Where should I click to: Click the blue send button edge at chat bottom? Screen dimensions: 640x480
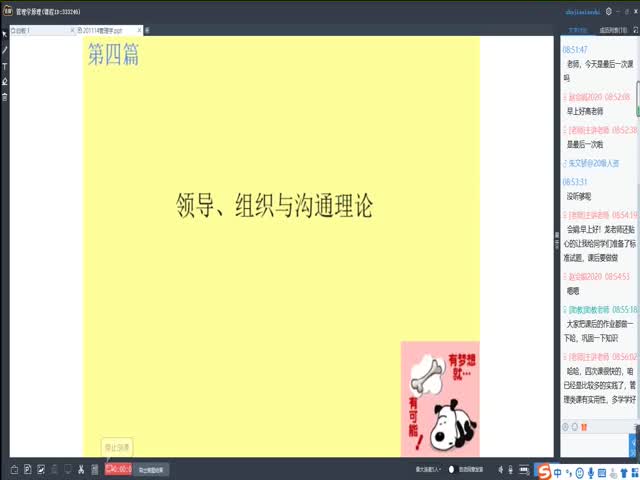[x=634, y=445]
